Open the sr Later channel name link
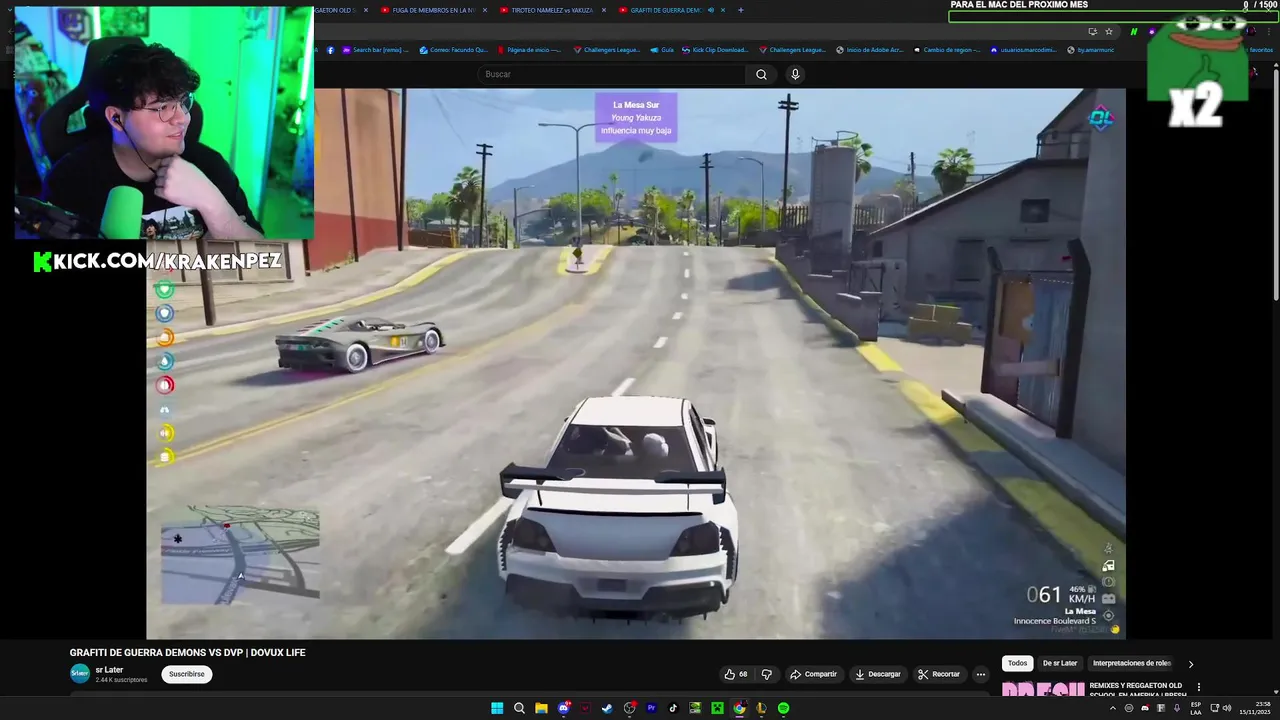The width and height of the screenshot is (1280, 720). [x=109, y=670]
